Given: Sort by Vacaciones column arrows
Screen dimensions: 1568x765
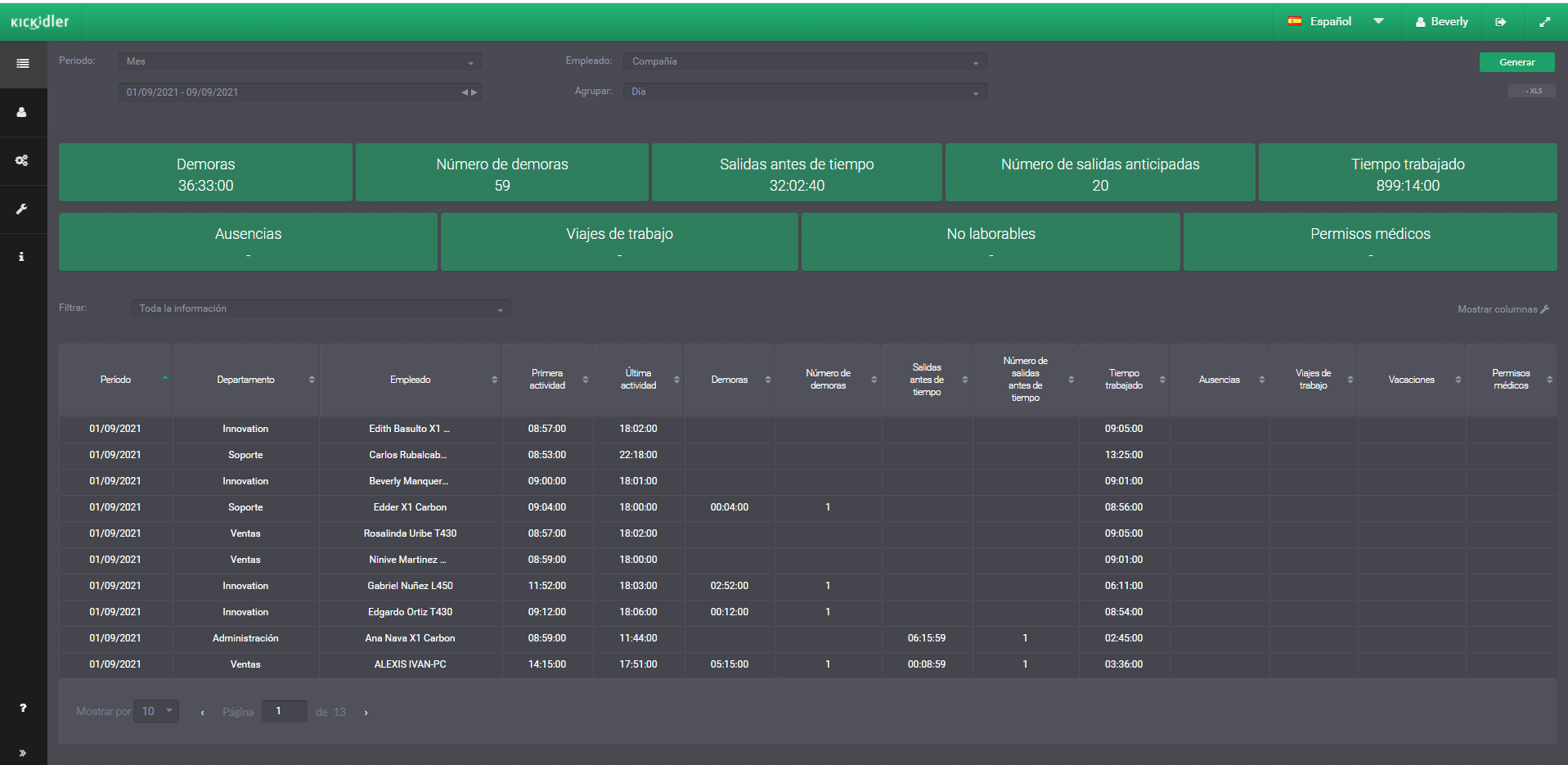Looking at the screenshot, I should point(1458,380).
